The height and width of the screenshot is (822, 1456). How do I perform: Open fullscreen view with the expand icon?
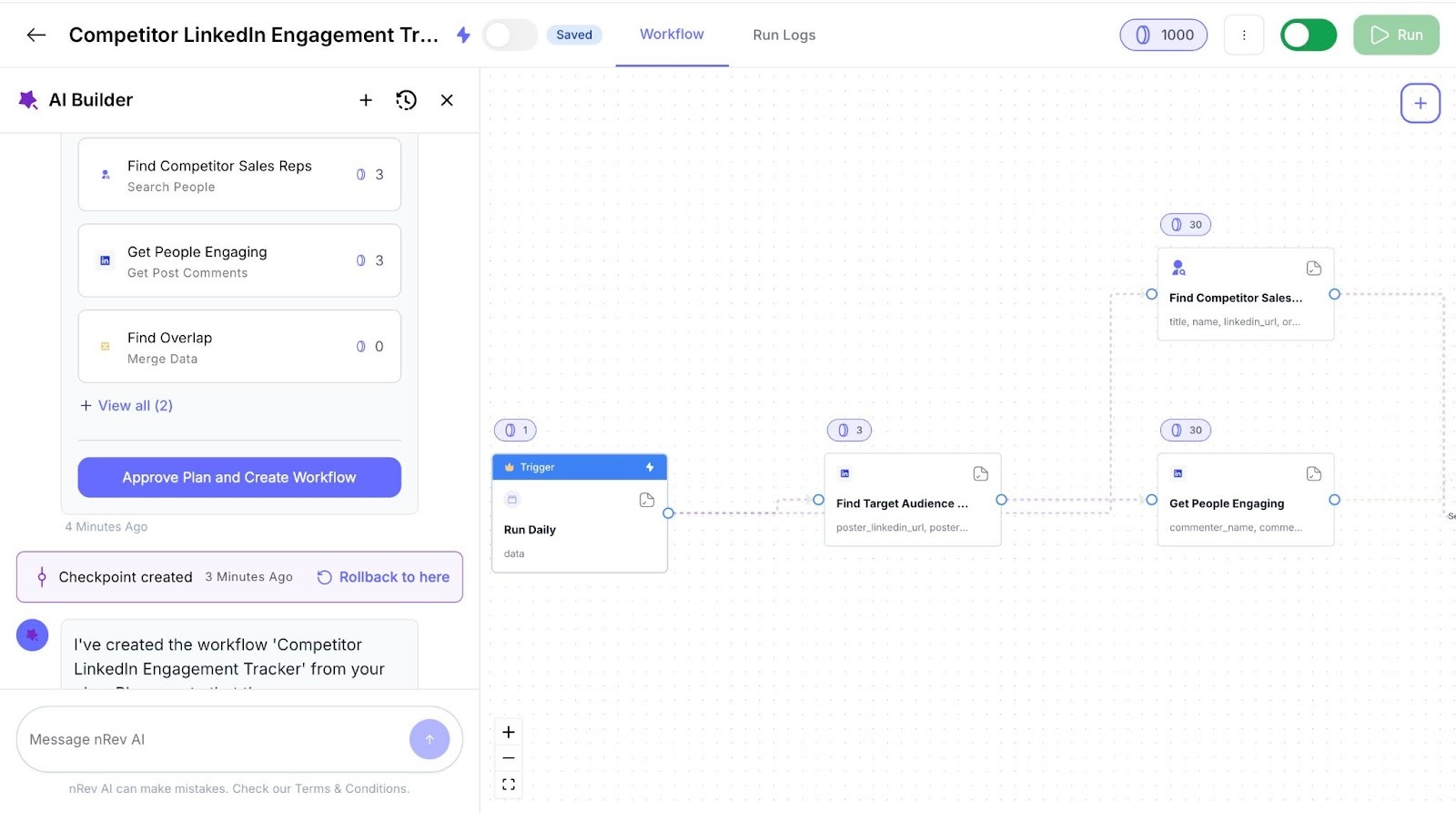(508, 783)
